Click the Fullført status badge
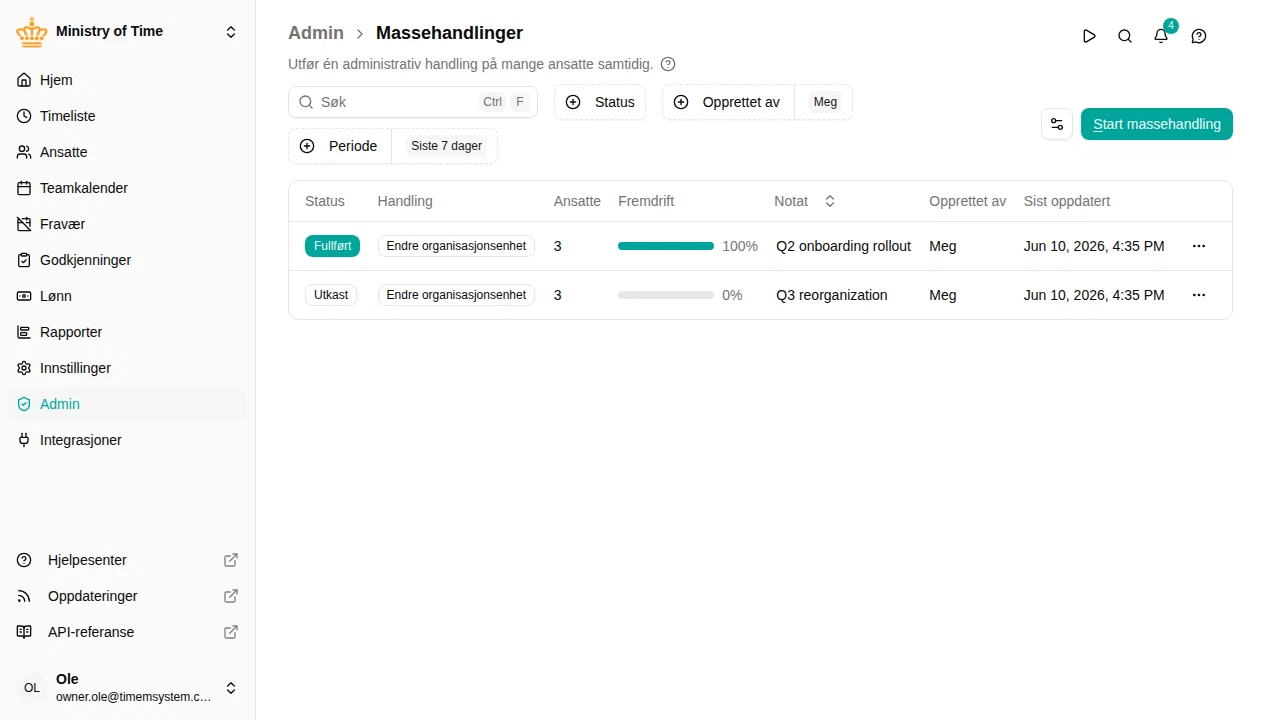This screenshot has height=720, width=1280. (x=332, y=246)
